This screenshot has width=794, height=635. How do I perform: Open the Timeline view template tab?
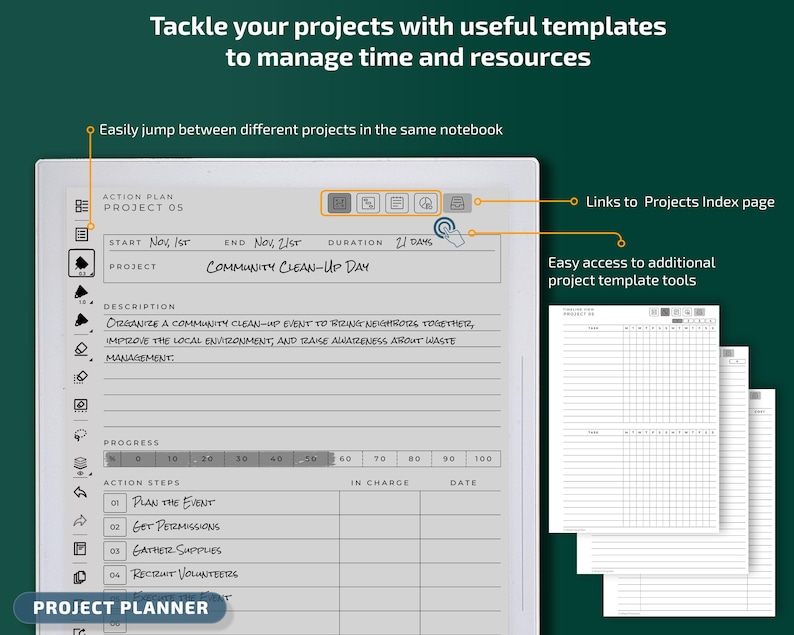tap(368, 204)
